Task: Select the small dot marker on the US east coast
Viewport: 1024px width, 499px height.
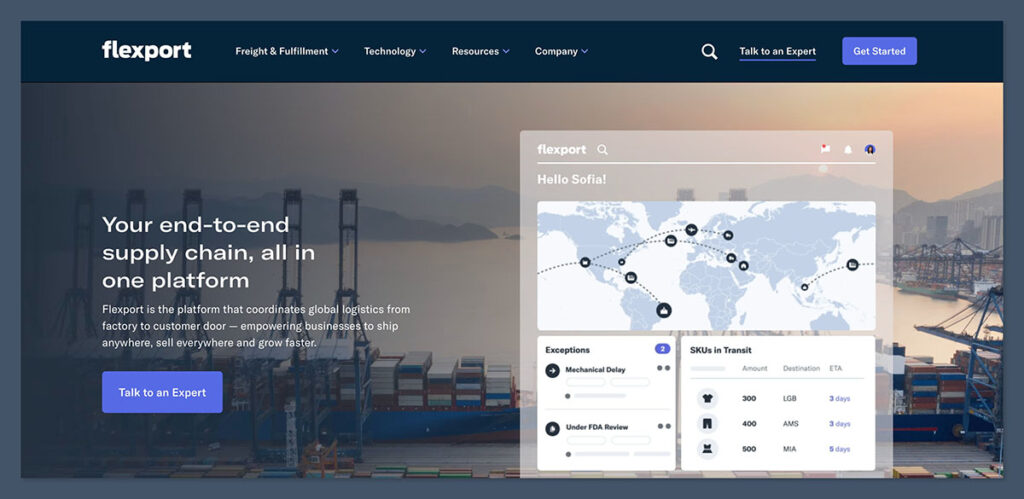Action: coord(622,262)
